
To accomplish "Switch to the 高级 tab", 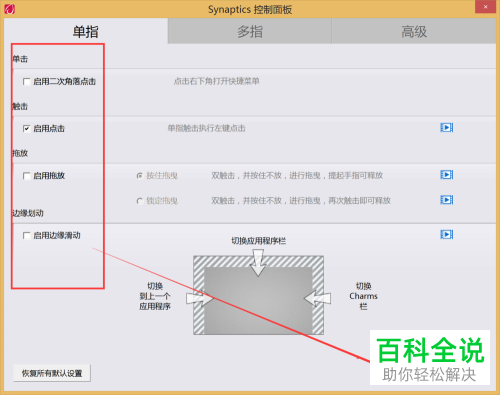I will pos(414,32).
